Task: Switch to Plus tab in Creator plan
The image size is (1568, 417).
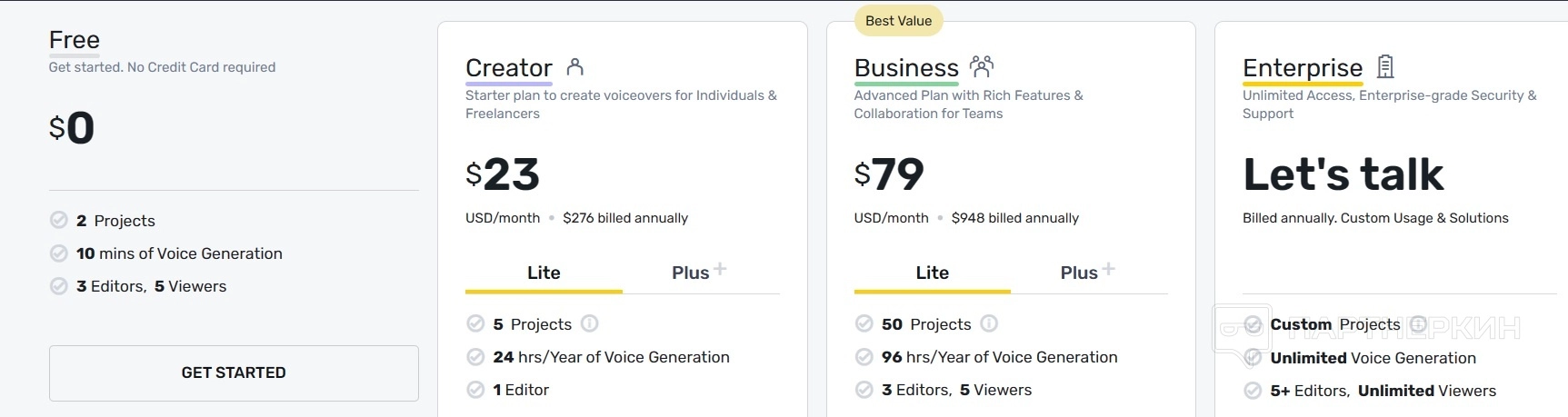Action: pyautogui.click(x=698, y=273)
